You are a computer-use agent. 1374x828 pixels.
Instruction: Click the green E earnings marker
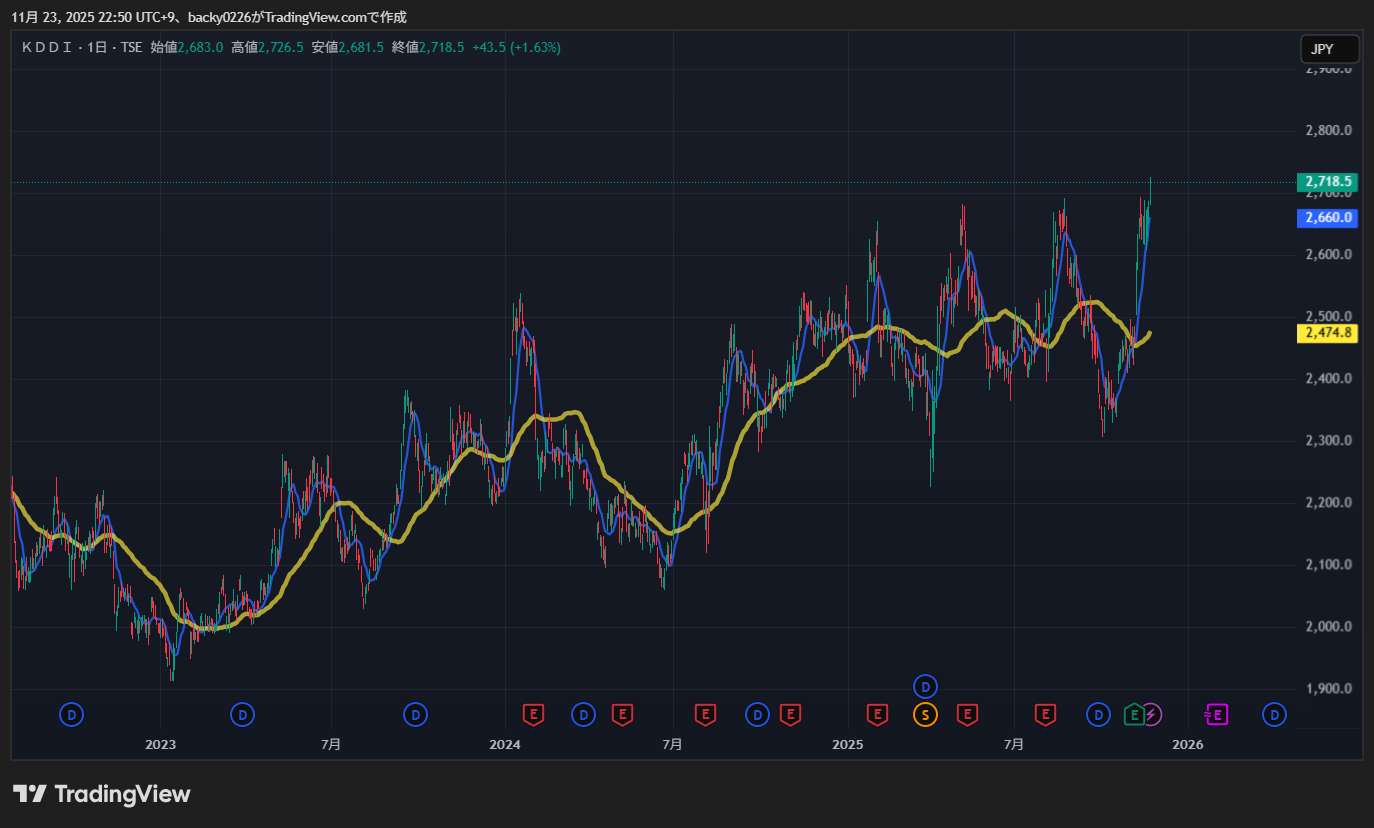[1134, 714]
